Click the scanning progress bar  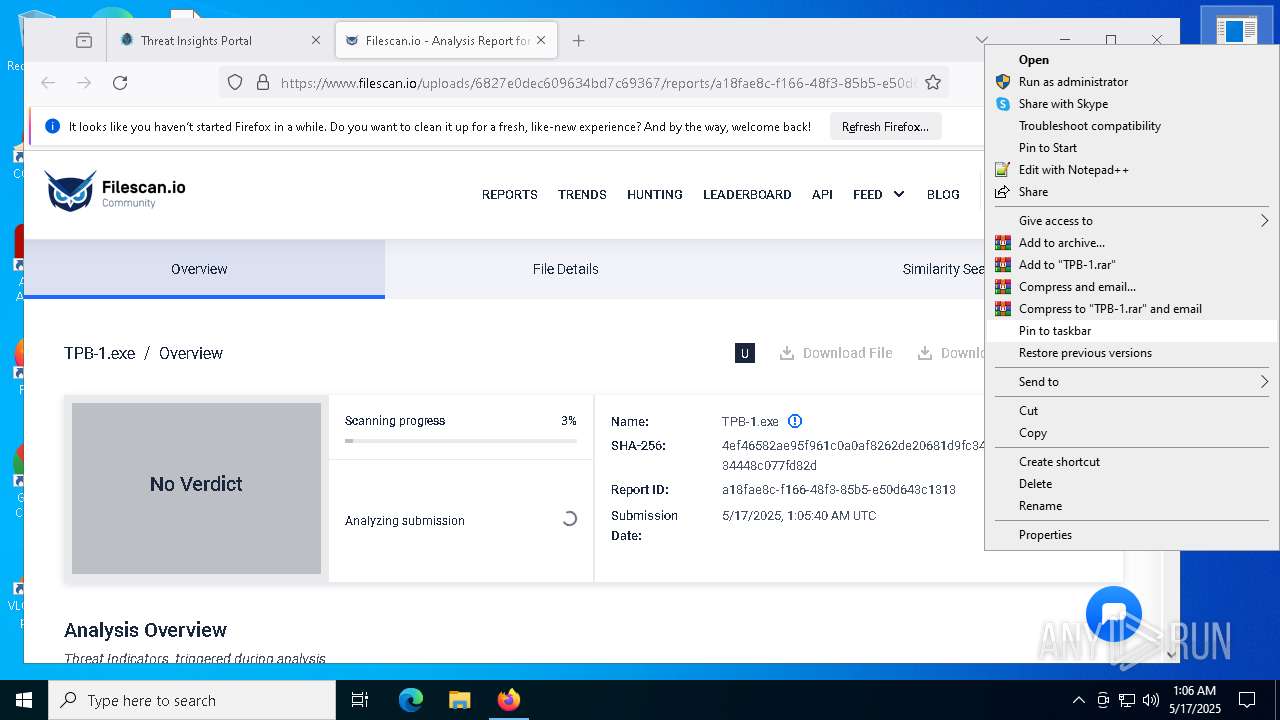(461, 440)
